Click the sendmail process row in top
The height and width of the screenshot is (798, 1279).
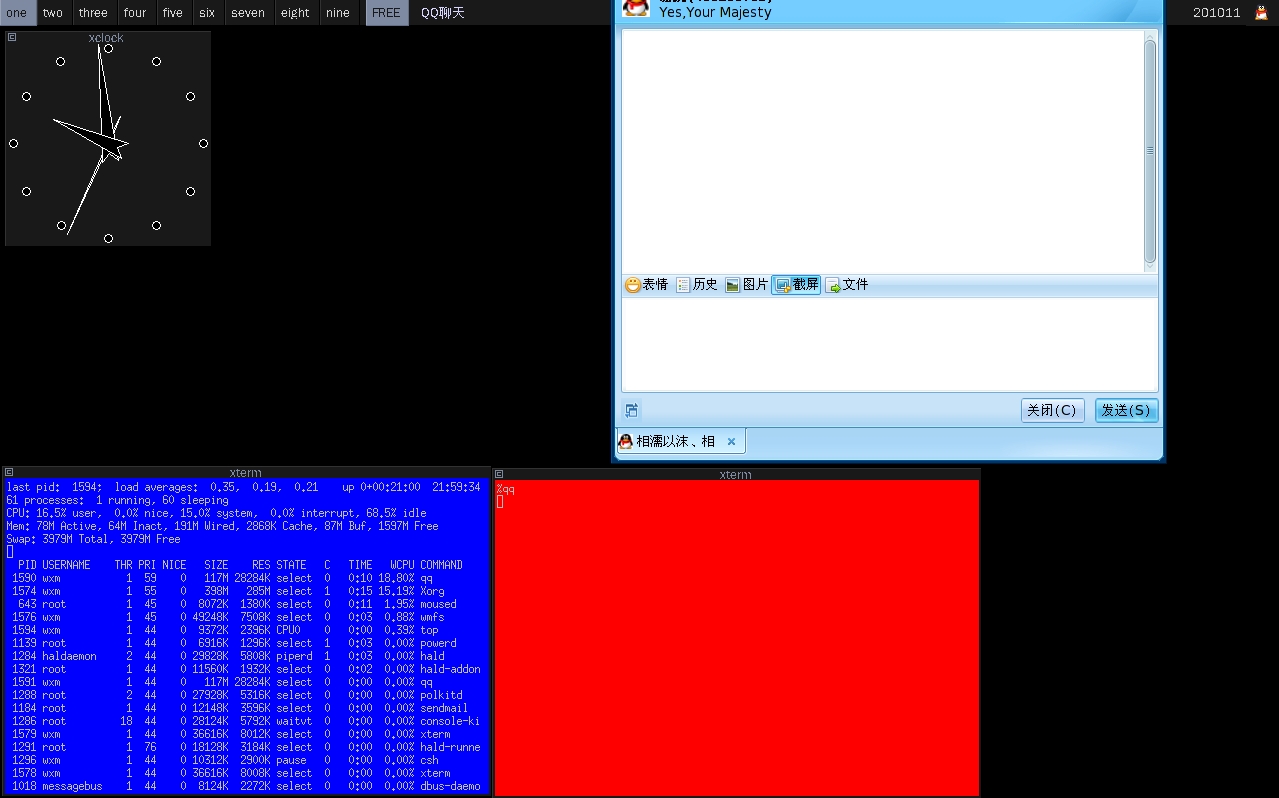[246, 708]
